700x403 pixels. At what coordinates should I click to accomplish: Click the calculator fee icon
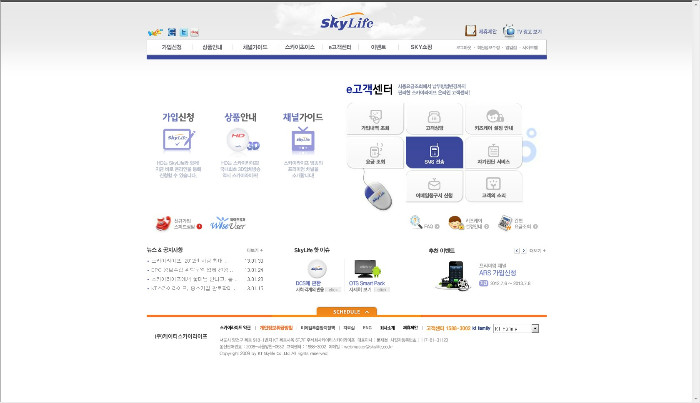(505, 223)
